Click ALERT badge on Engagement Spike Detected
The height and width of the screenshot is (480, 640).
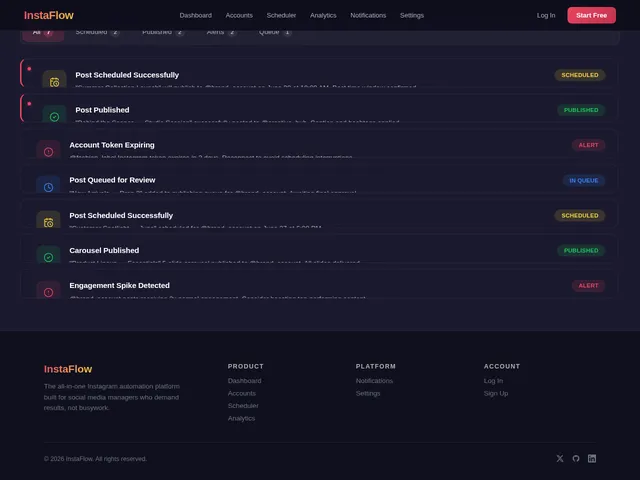tap(588, 285)
